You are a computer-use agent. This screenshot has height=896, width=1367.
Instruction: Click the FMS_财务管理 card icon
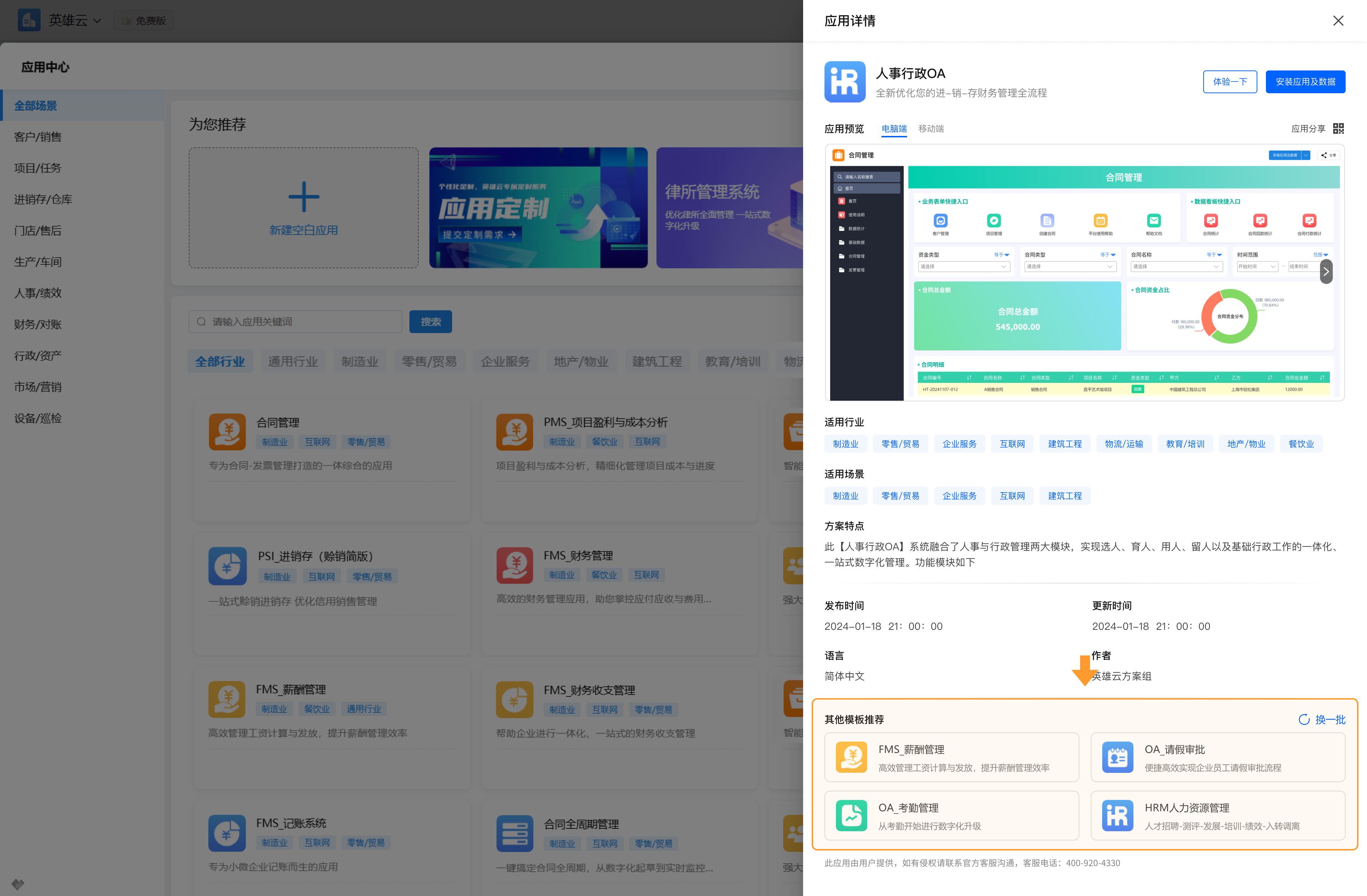click(514, 565)
